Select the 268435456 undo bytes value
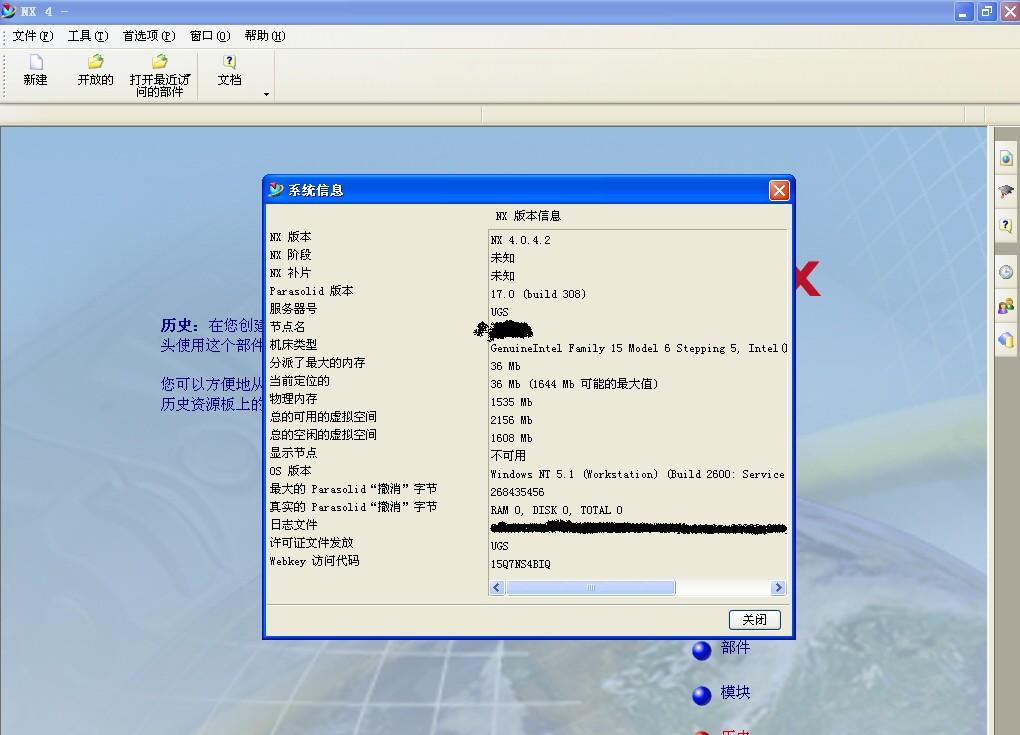Viewport: 1020px width, 735px height. [x=517, y=492]
